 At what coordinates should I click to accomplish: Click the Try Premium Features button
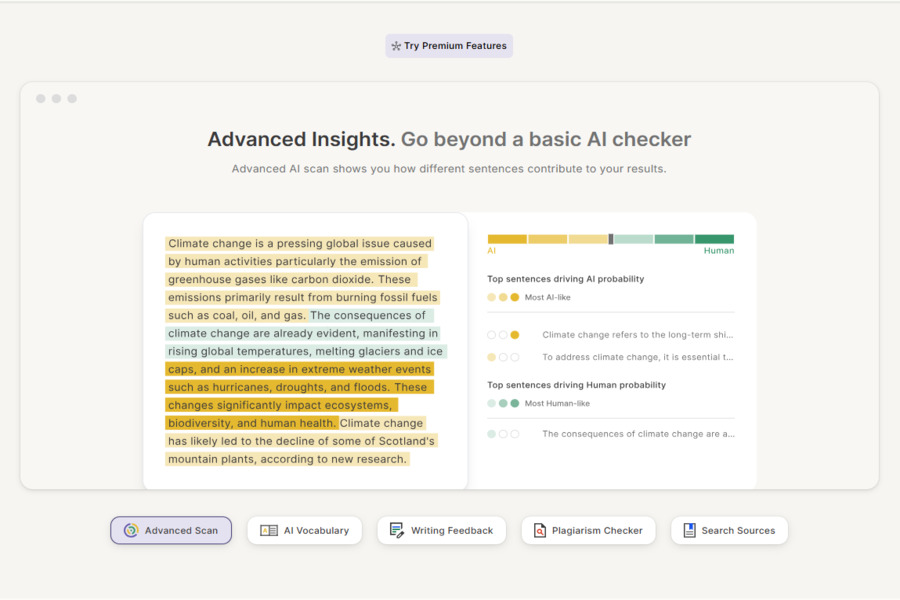tap(449, 46)
